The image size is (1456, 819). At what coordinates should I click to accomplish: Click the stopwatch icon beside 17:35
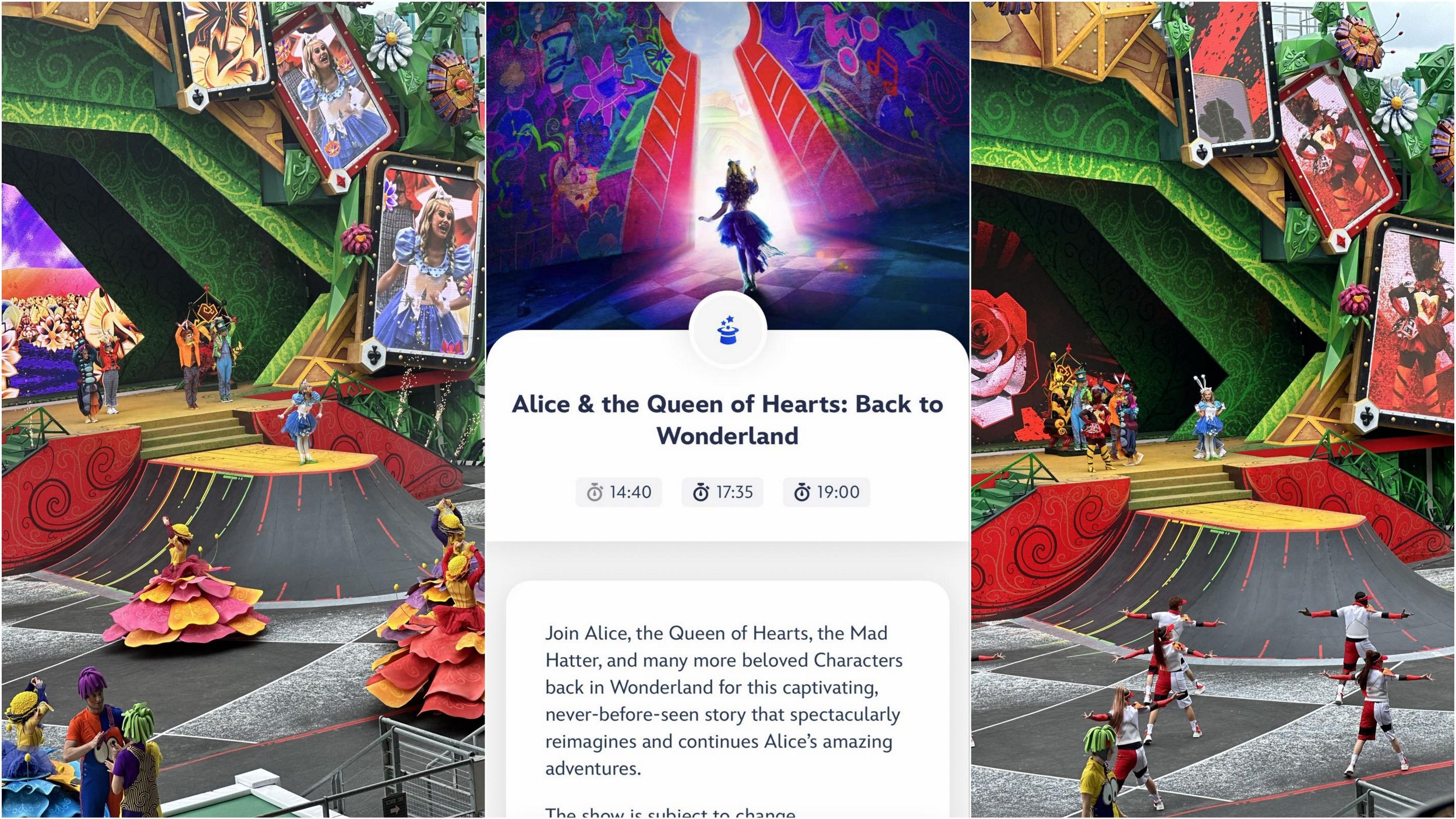pyautogui.click(x=701, y=492)
